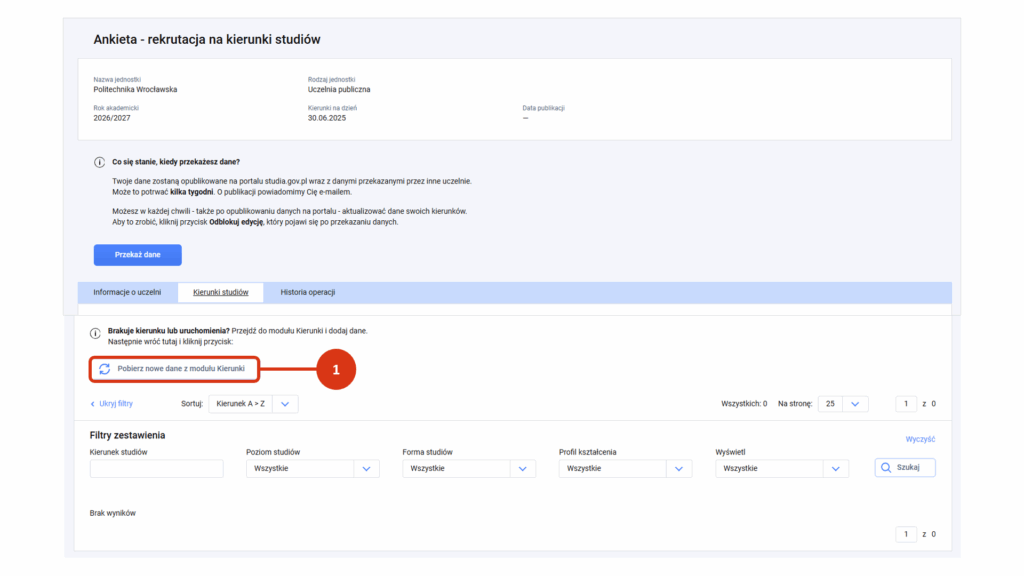Screen dimensions: 1024x576
Task: Expand the Na stronę 25 dropdown
Action: (842, 404)
